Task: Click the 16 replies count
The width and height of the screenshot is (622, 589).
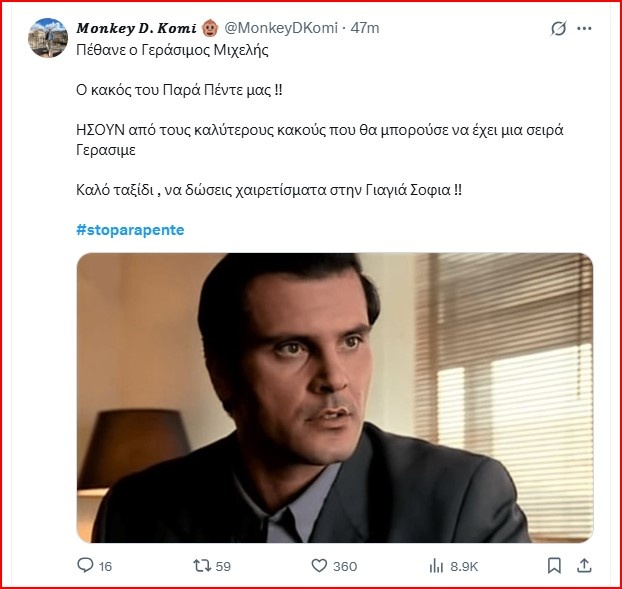Action: pos(106,567)
